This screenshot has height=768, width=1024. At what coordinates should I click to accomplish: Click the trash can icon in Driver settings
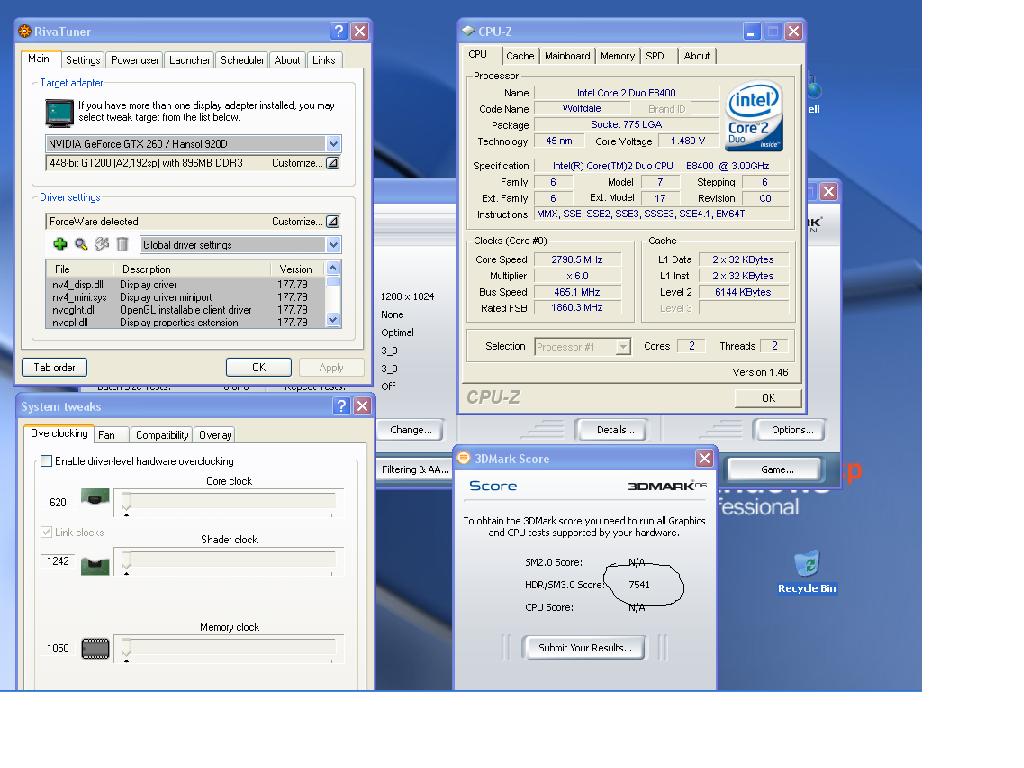click(x=122, y=244)
